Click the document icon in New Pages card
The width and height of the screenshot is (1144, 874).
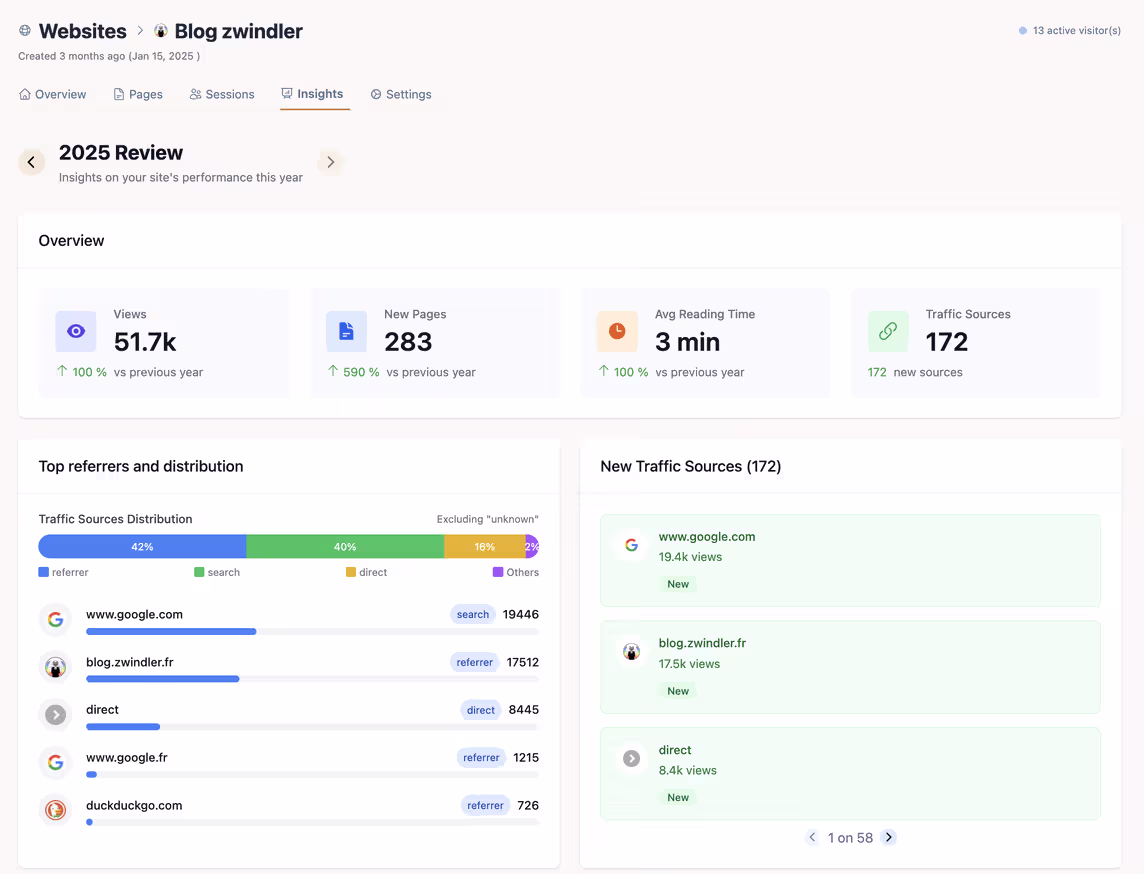coord(346,331)
